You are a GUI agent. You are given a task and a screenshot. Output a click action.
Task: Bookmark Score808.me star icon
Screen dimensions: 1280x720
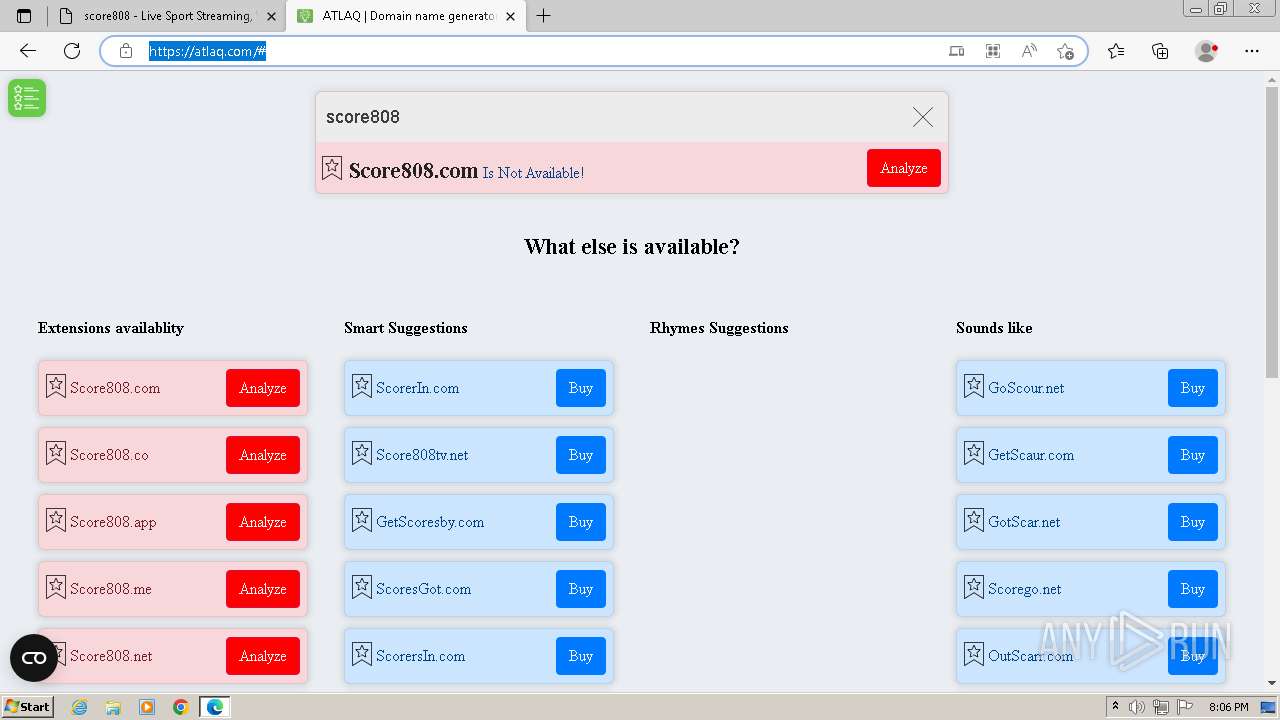tap(56, 587)
